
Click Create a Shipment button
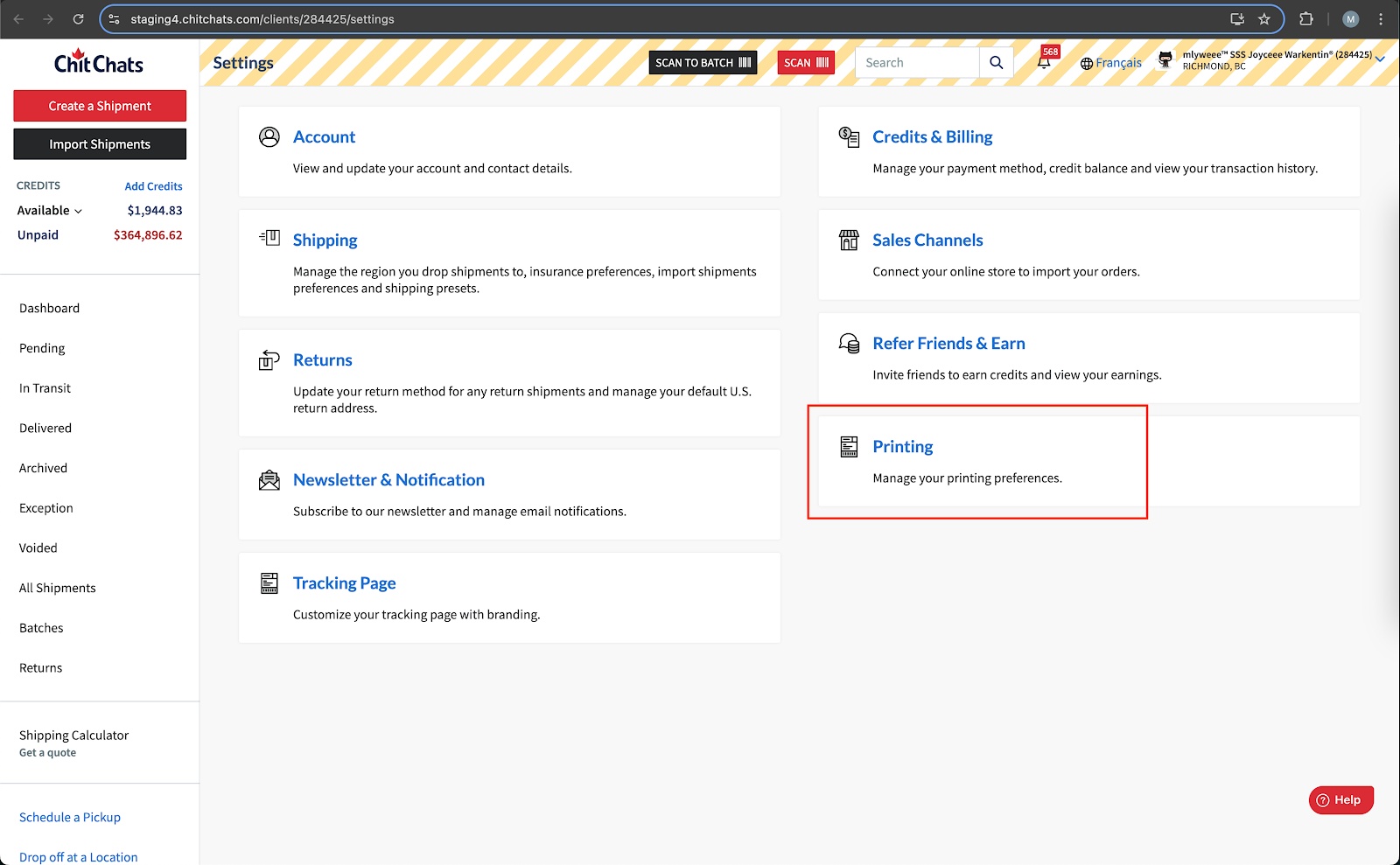[x=100, y=106]
